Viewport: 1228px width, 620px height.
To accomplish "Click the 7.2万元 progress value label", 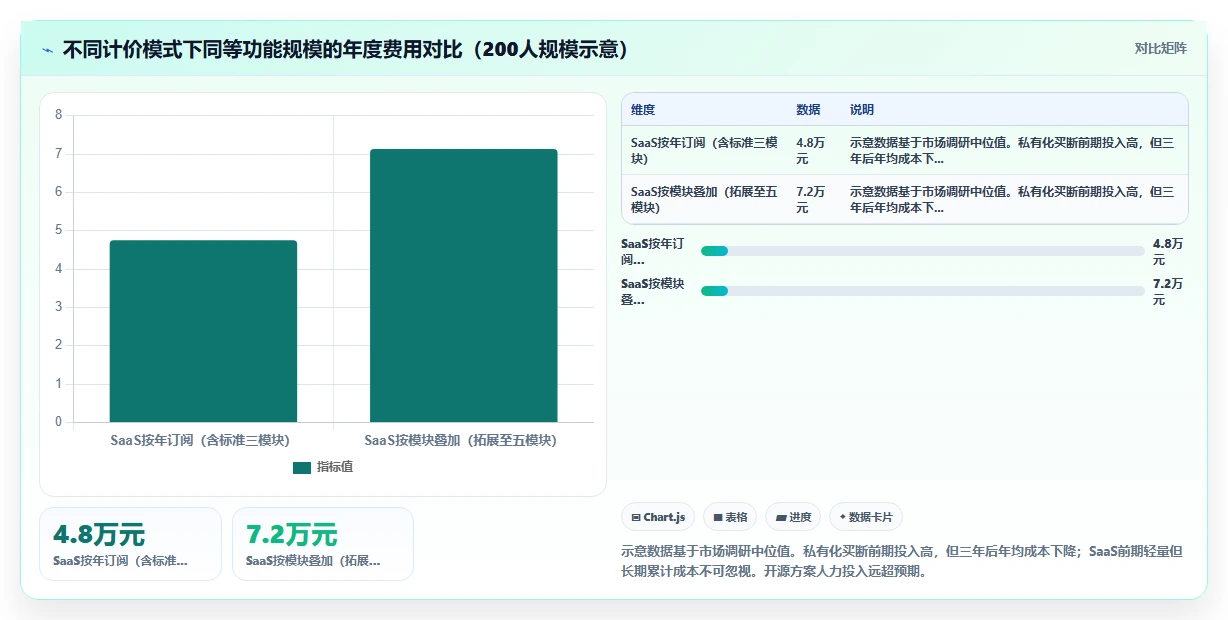I will click(1167, 291).
